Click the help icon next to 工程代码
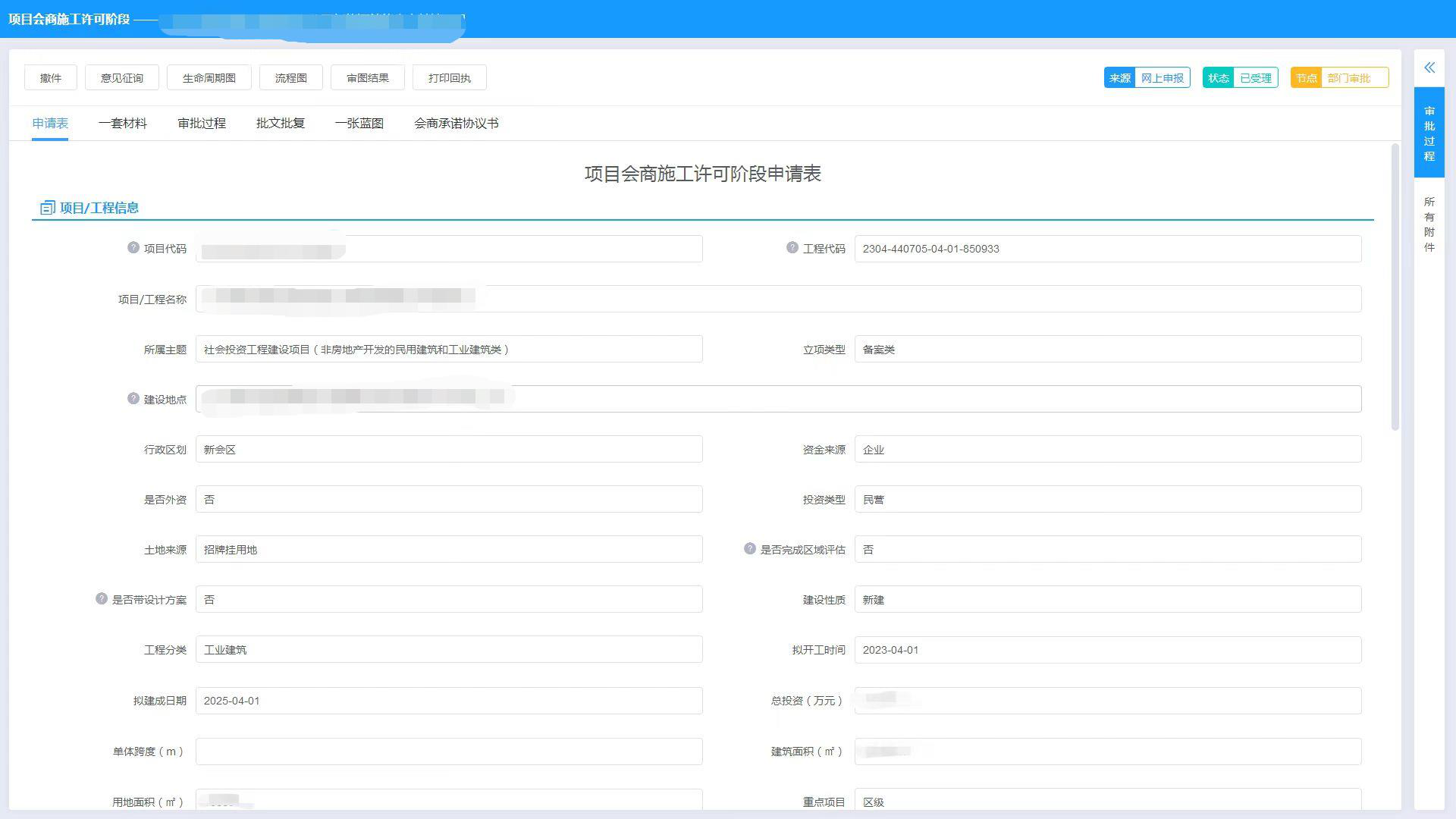The width and height of the screenshot is (1456, 819). coord(792,248)
